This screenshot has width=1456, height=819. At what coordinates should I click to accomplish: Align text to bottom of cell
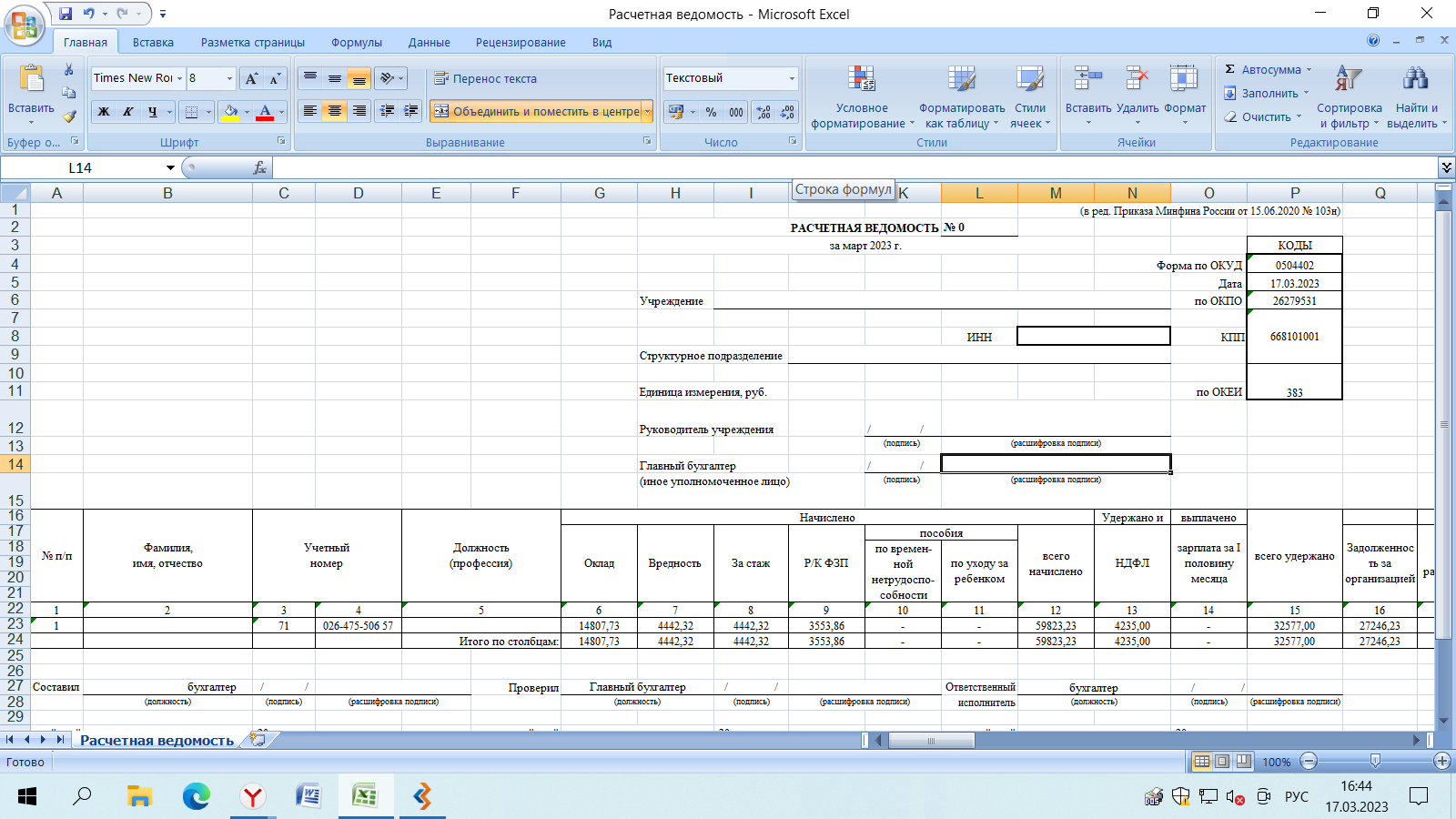point(359,78)
